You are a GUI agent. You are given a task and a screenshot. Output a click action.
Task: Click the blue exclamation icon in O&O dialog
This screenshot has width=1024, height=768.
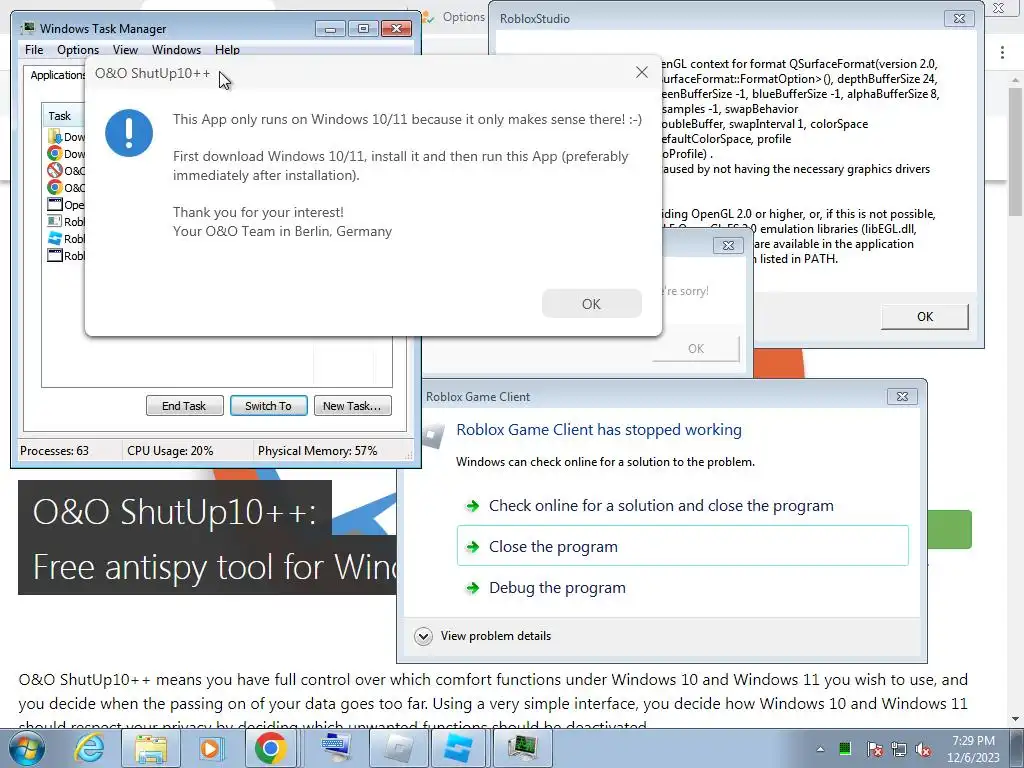tap(129, 133)
